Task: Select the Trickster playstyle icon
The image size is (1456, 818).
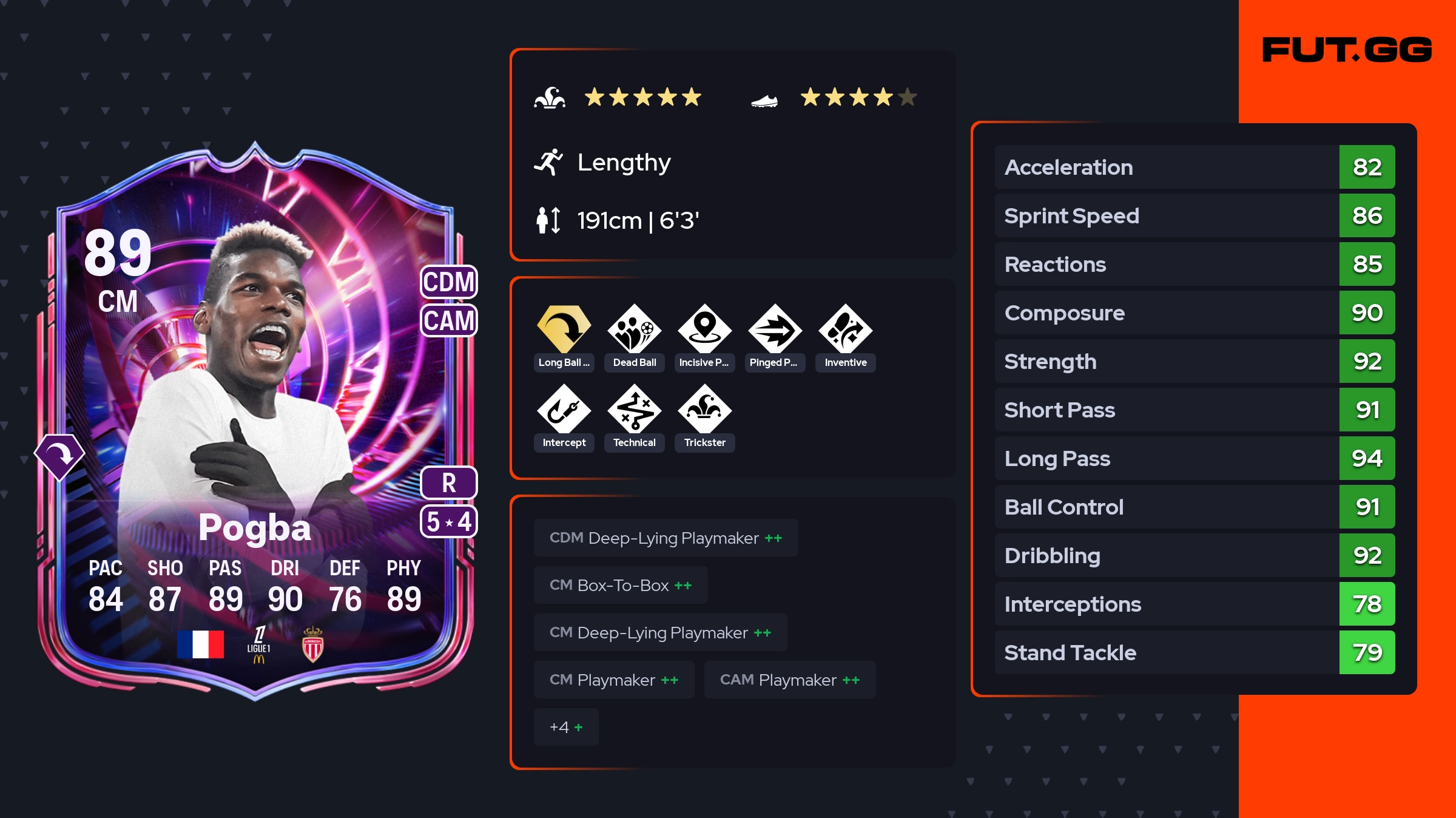Action: pyautogui.click(x=704, y=409)
